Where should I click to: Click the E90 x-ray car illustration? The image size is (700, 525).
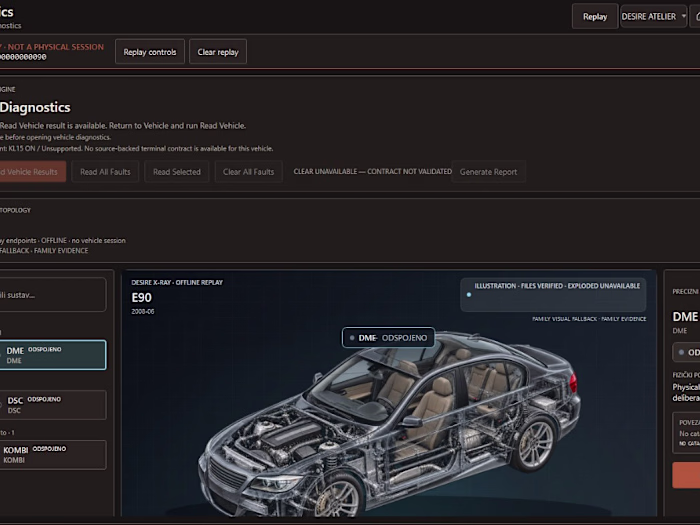(x=391, y=424)
